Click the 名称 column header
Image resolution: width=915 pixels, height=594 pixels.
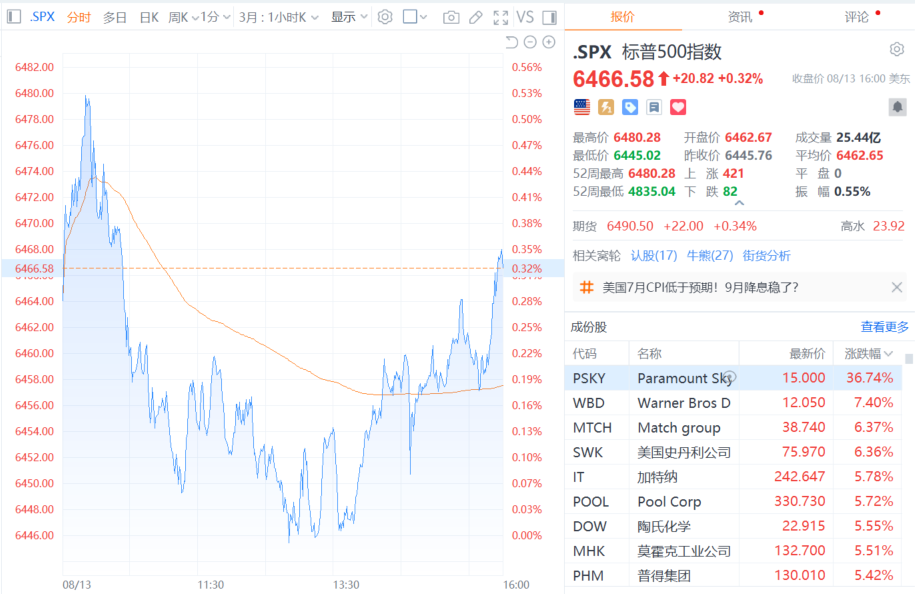(649, 354)
